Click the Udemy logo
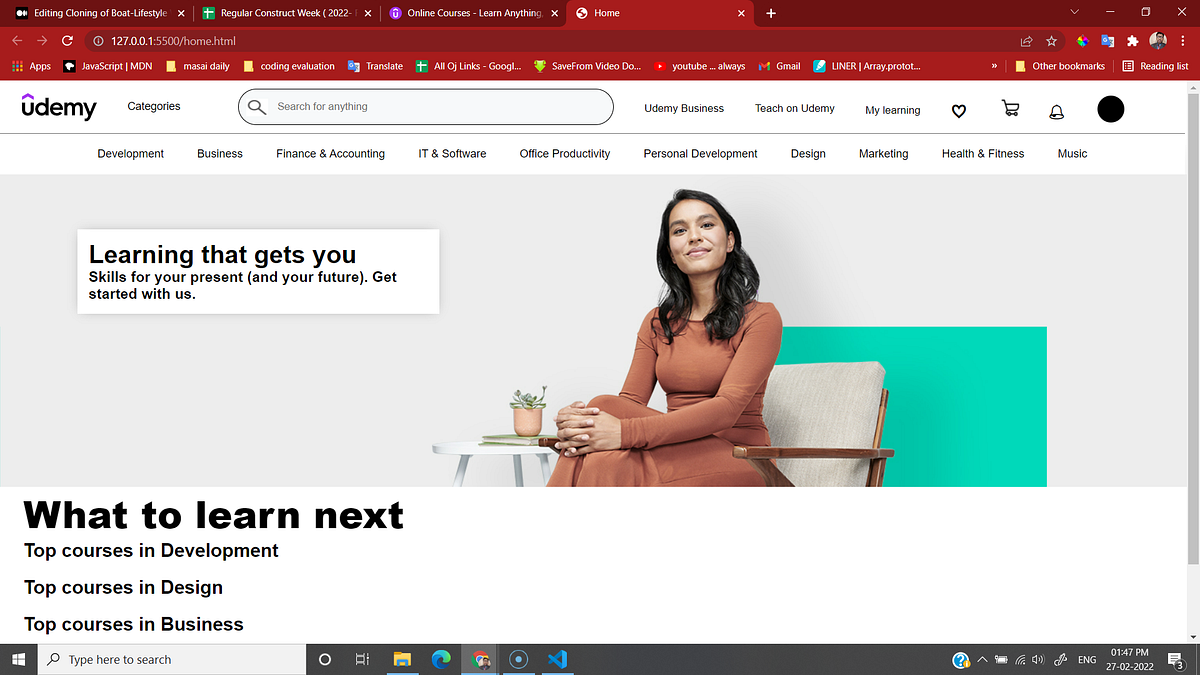 point(58,107)
